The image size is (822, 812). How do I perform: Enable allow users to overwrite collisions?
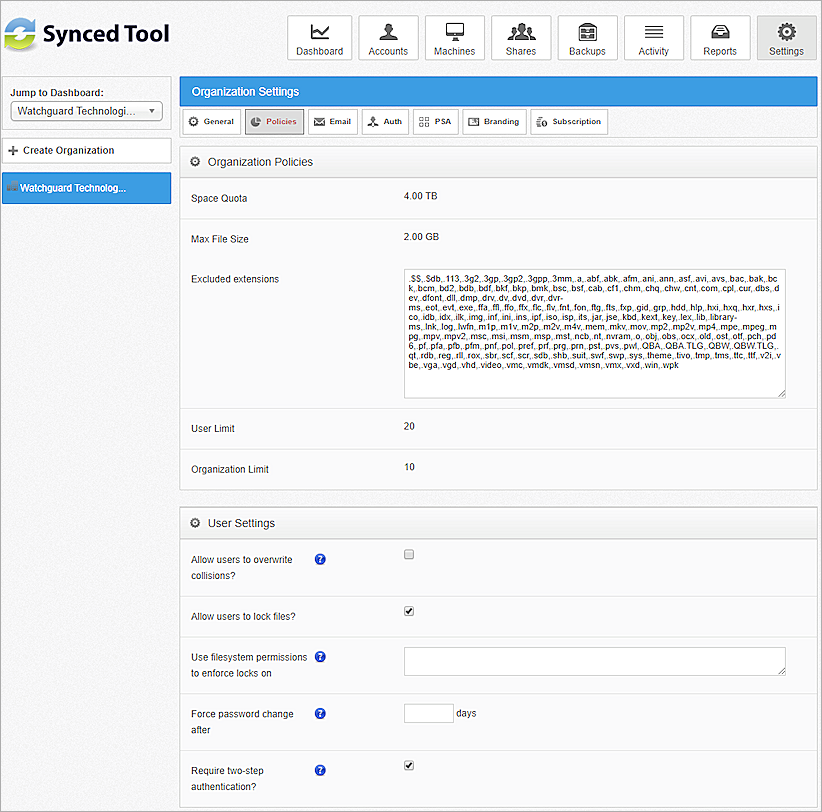point(408,553)
